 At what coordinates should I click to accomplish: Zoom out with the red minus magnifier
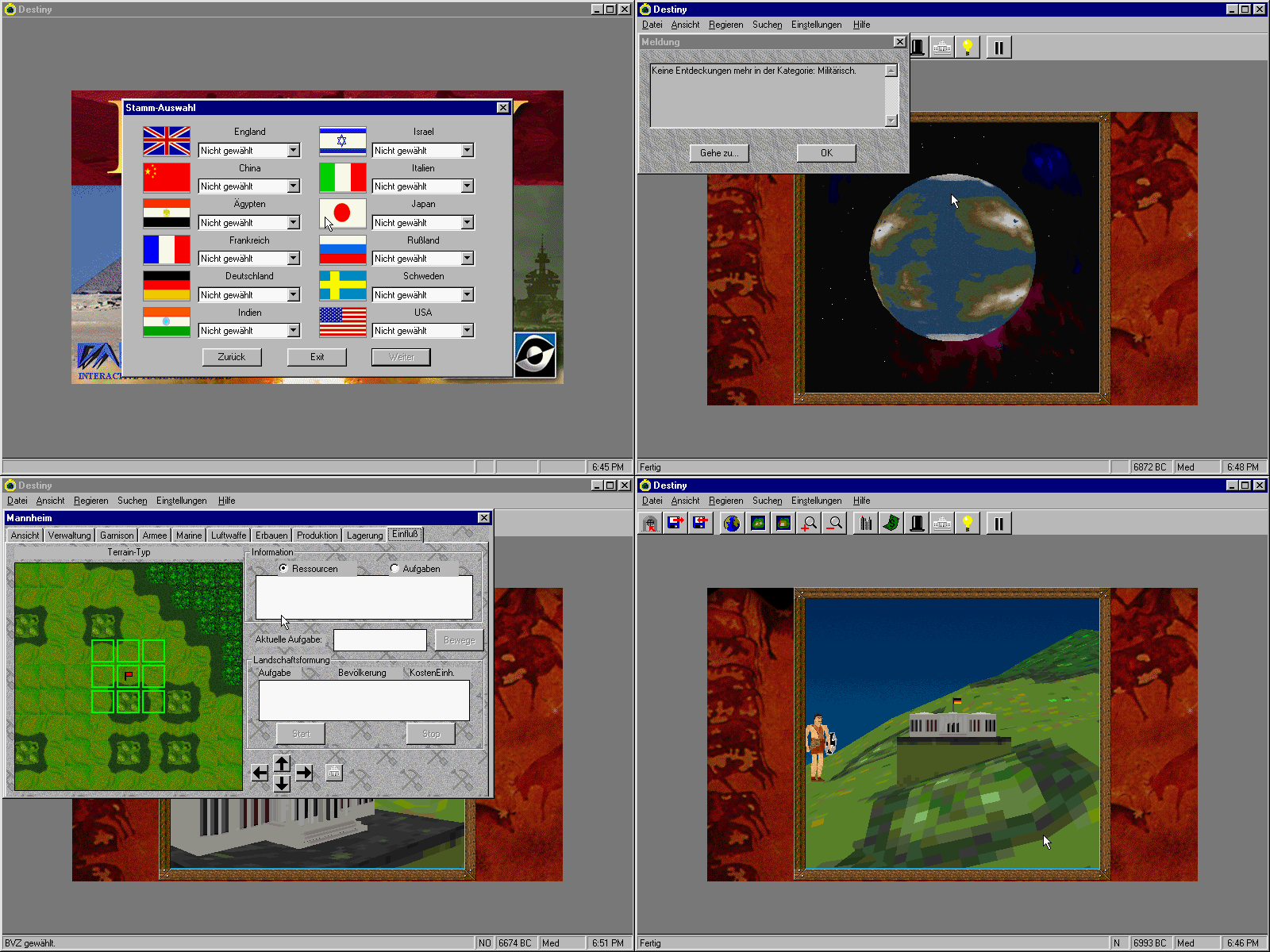[834, 524]
